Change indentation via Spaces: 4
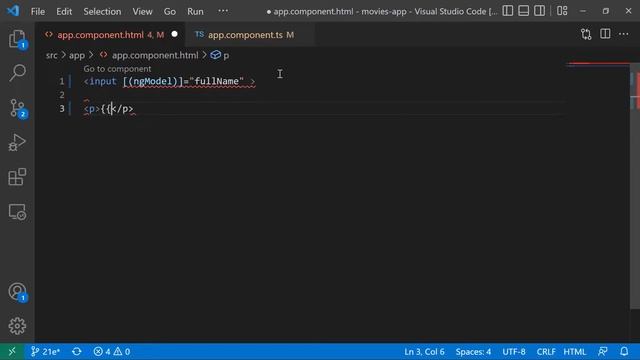Screen dimensions: 640x360 coord(473,351)
